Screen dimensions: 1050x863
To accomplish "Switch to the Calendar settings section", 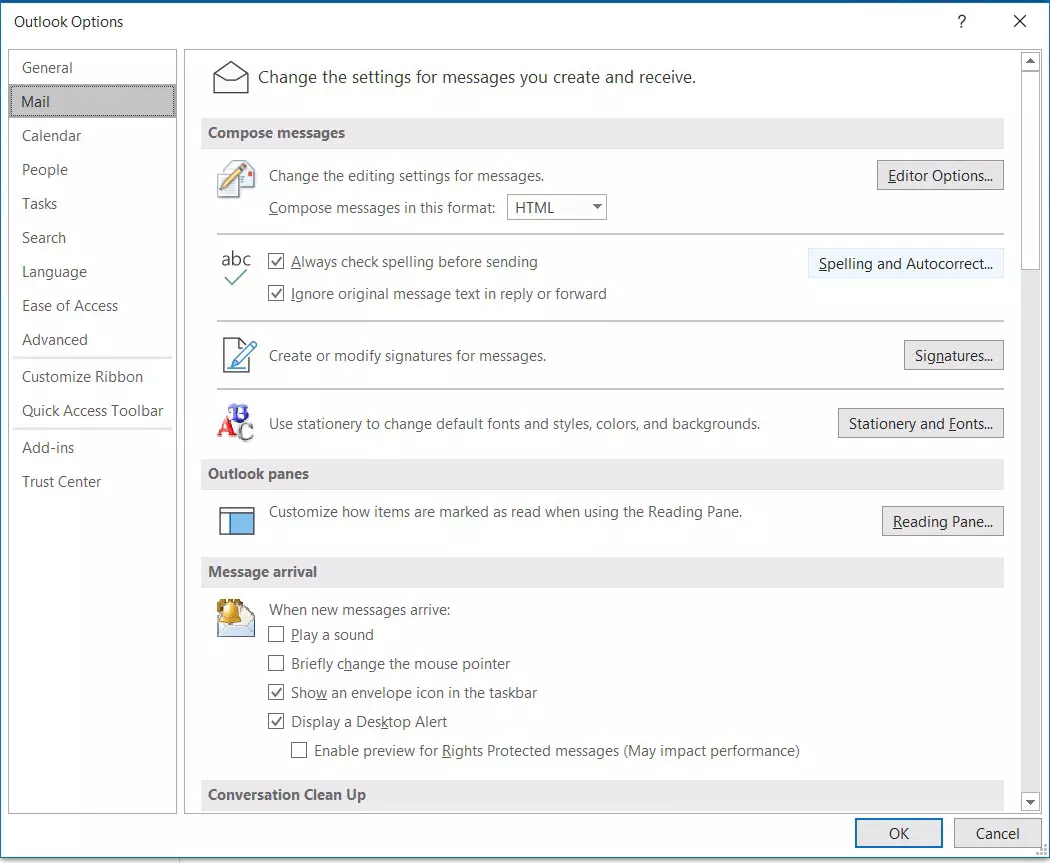I will point(51,135).
